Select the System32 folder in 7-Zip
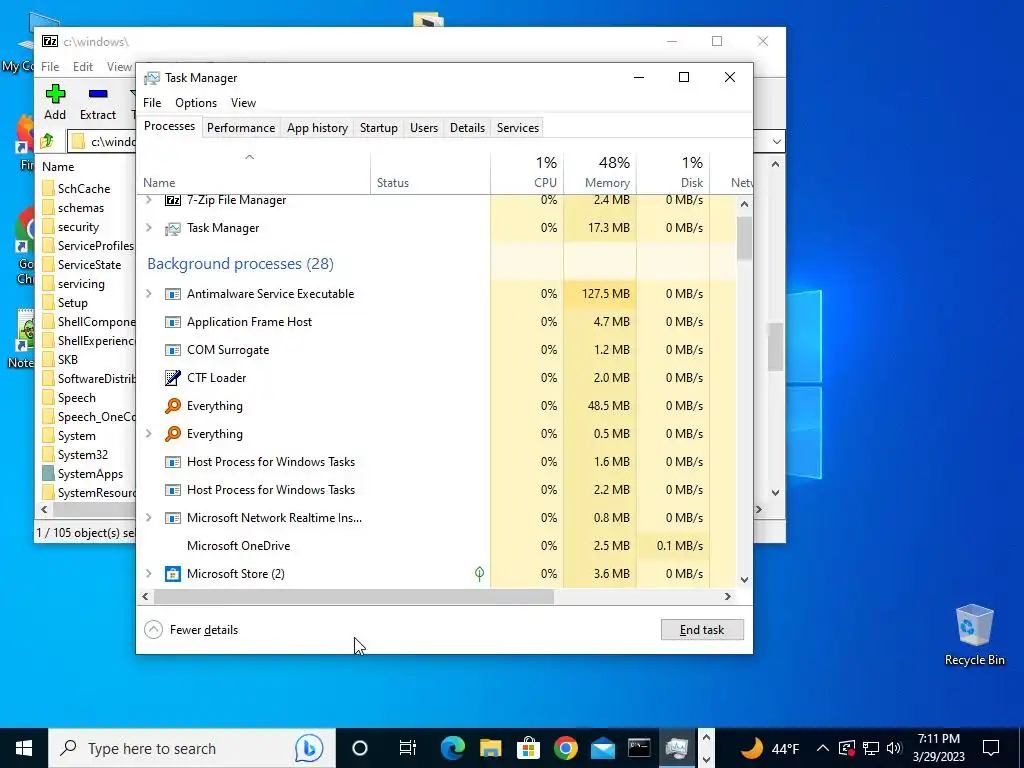The height and width of the screenshot is (768, 1024). pyautogui.click(x=83, y=455)
